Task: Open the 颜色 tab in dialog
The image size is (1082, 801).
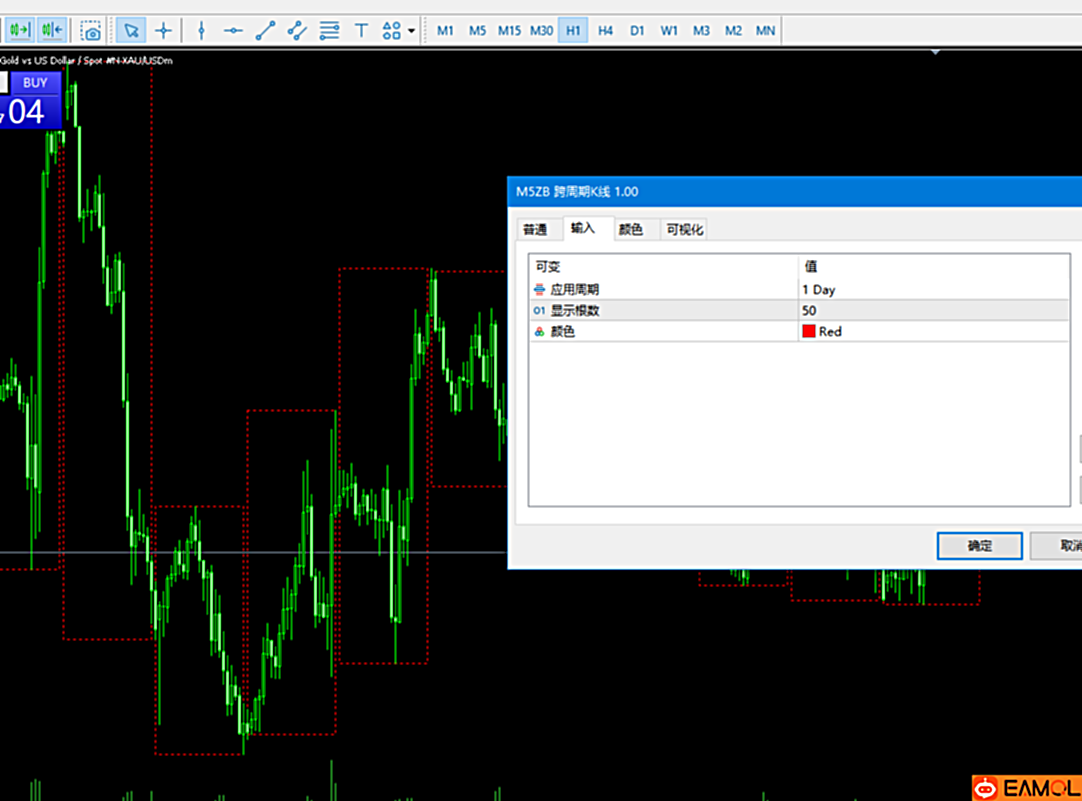Action: click(630, 229)
